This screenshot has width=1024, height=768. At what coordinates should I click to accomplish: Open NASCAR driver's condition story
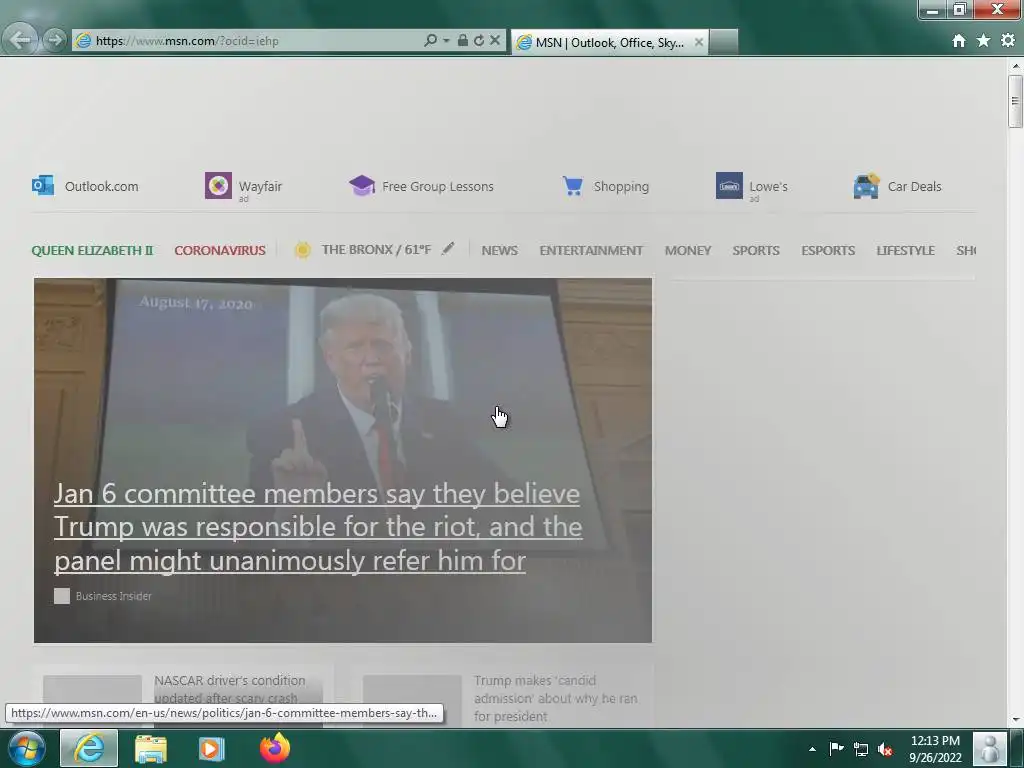pos(230,689)
